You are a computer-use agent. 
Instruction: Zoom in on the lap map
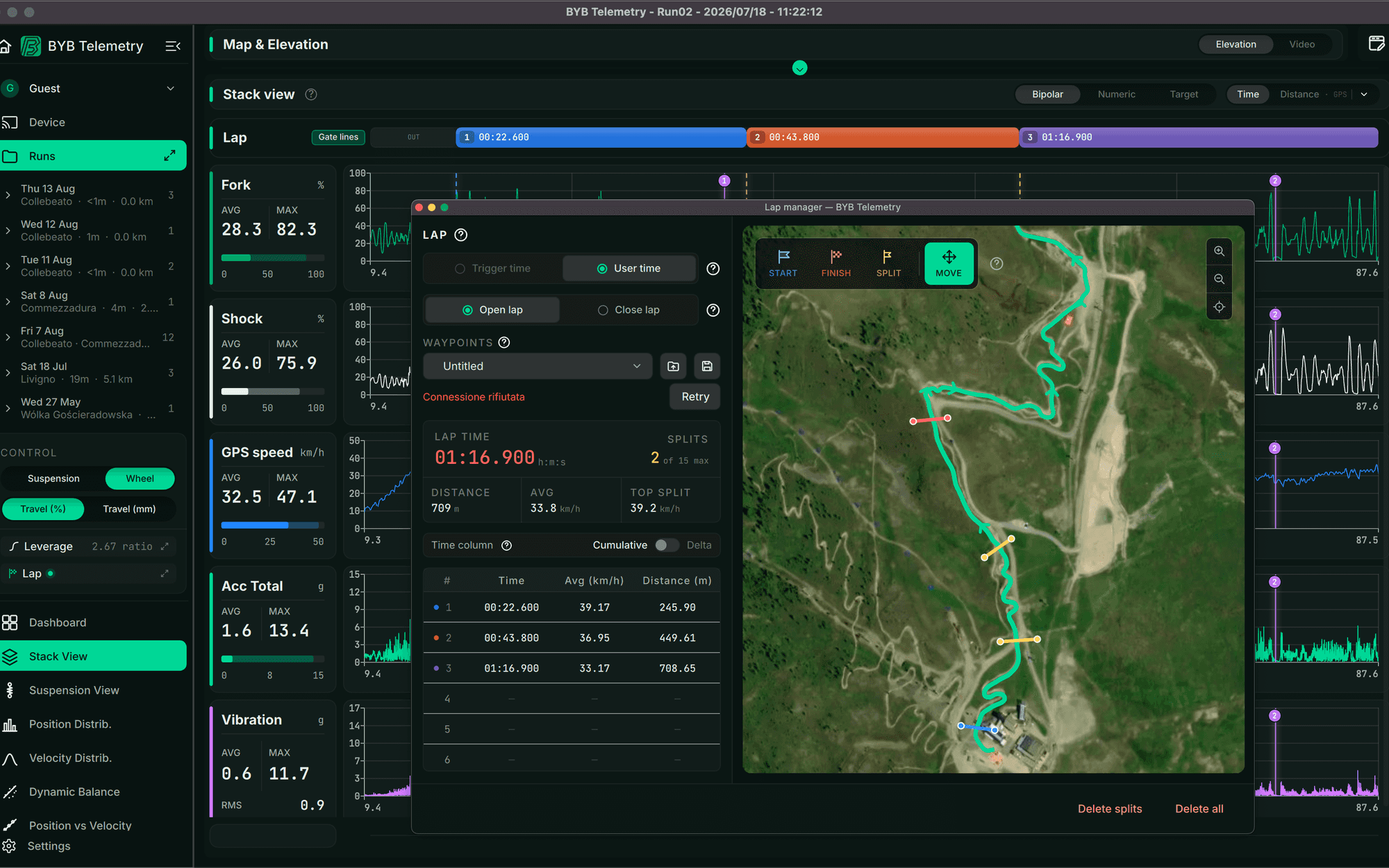pyautogui.click(x=1219, y=251)
